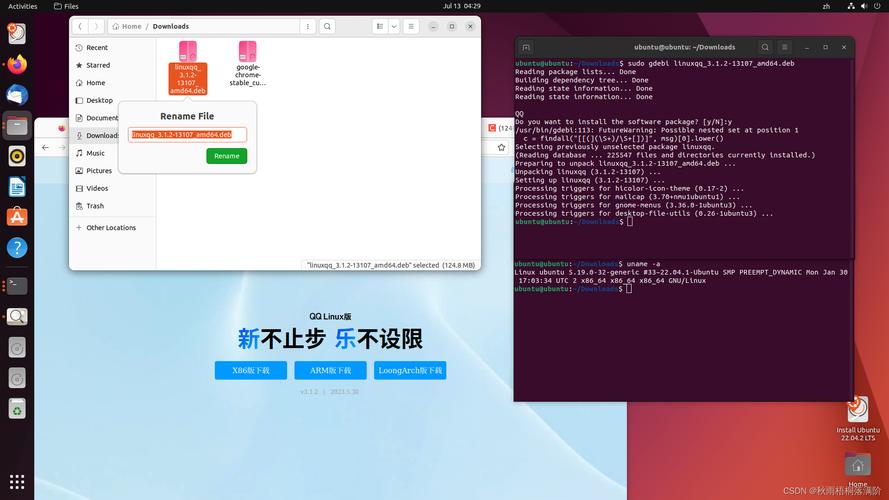
Task: Launch Firefox from the dock
Action: pyautogui.click(x=17, y=64)
